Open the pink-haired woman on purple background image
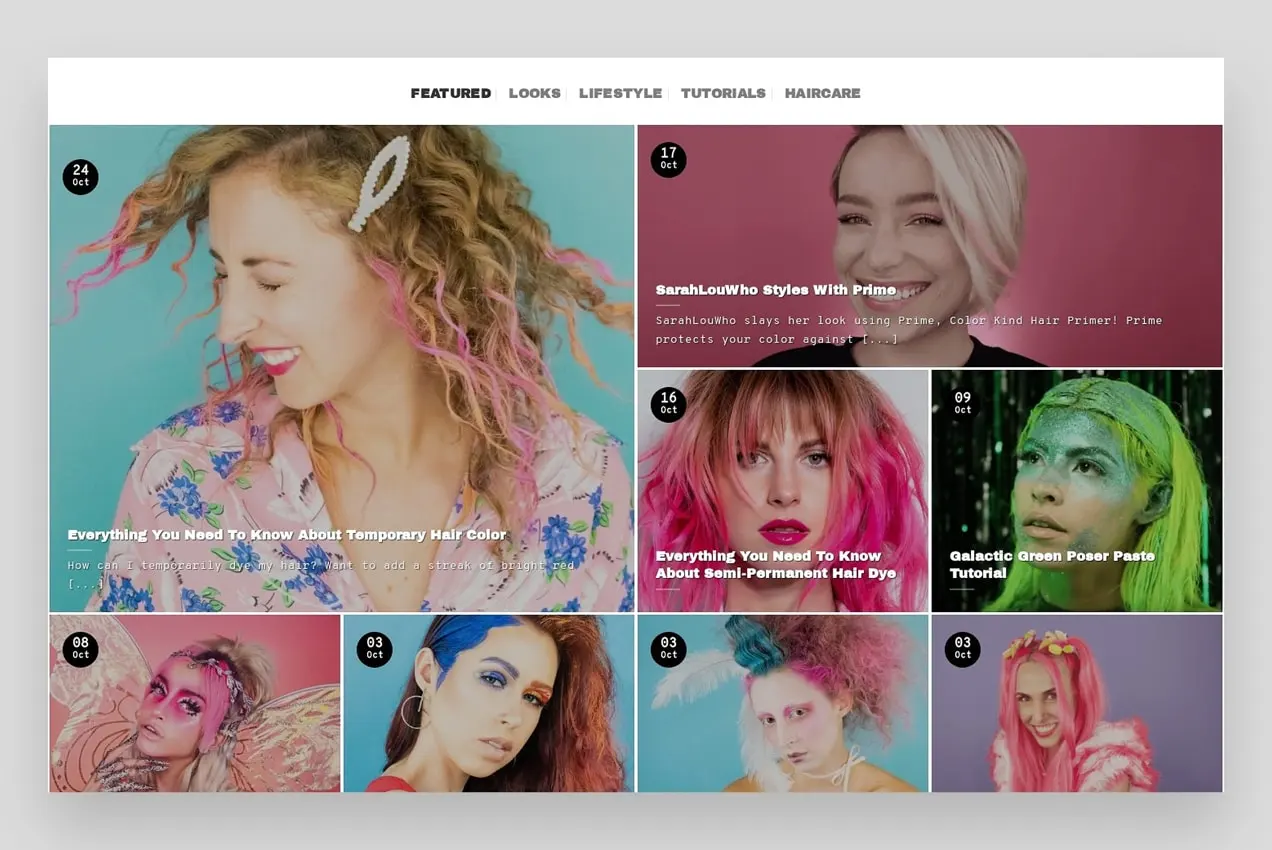 [x=1077, y=703]
